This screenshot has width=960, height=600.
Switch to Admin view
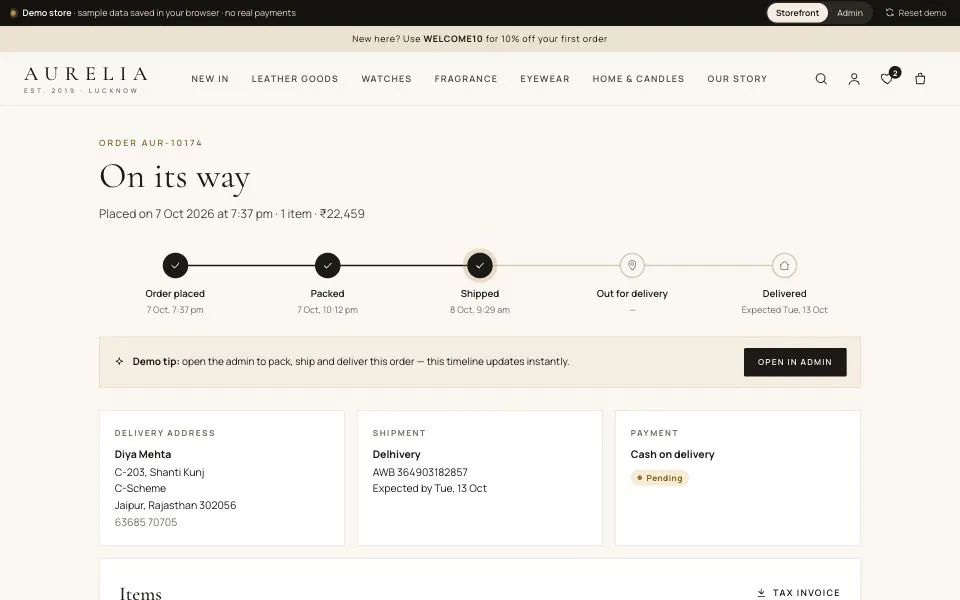coord(850,13)
